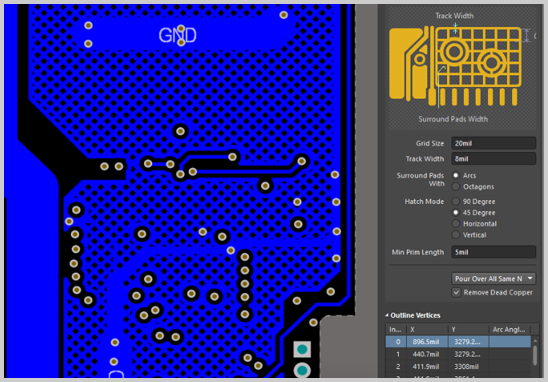Image resolution: width=548 pixels, height=382 pixels.
Task: Select vertex row 0 in table
Action: click(x=458, y=341)
